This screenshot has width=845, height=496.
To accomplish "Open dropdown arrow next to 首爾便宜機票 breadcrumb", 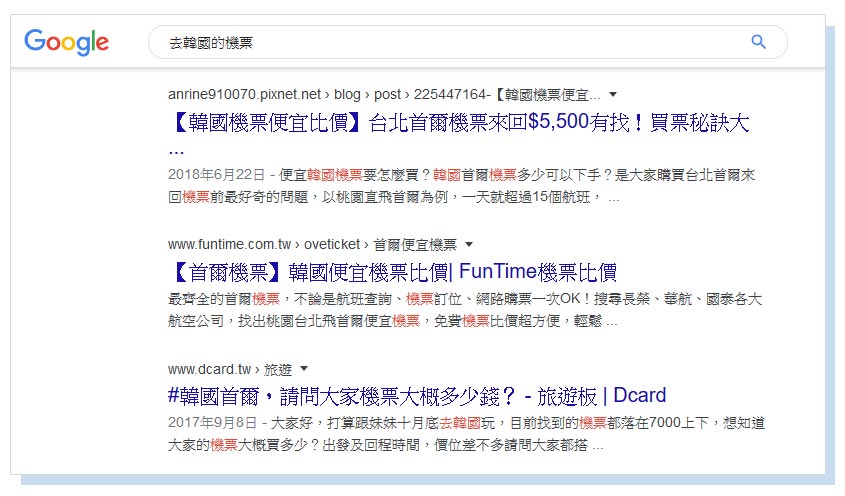I will click(468, 244).
